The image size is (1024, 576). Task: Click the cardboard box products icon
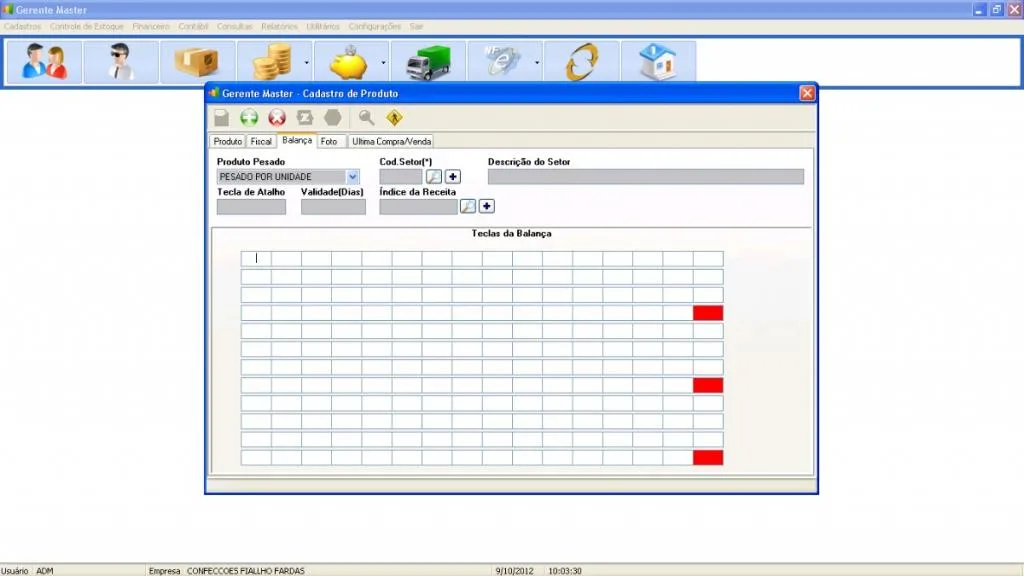click(x=197, y=62)
